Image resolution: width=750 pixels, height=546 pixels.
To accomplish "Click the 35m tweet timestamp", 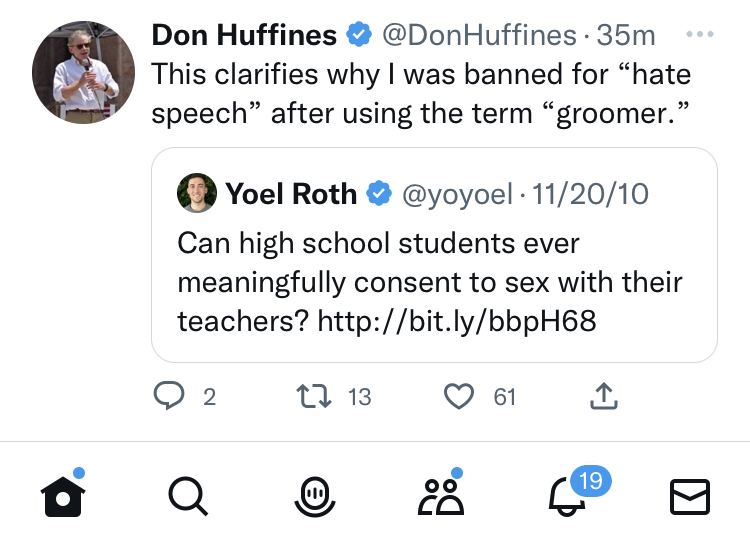I will tap(625, 35).
